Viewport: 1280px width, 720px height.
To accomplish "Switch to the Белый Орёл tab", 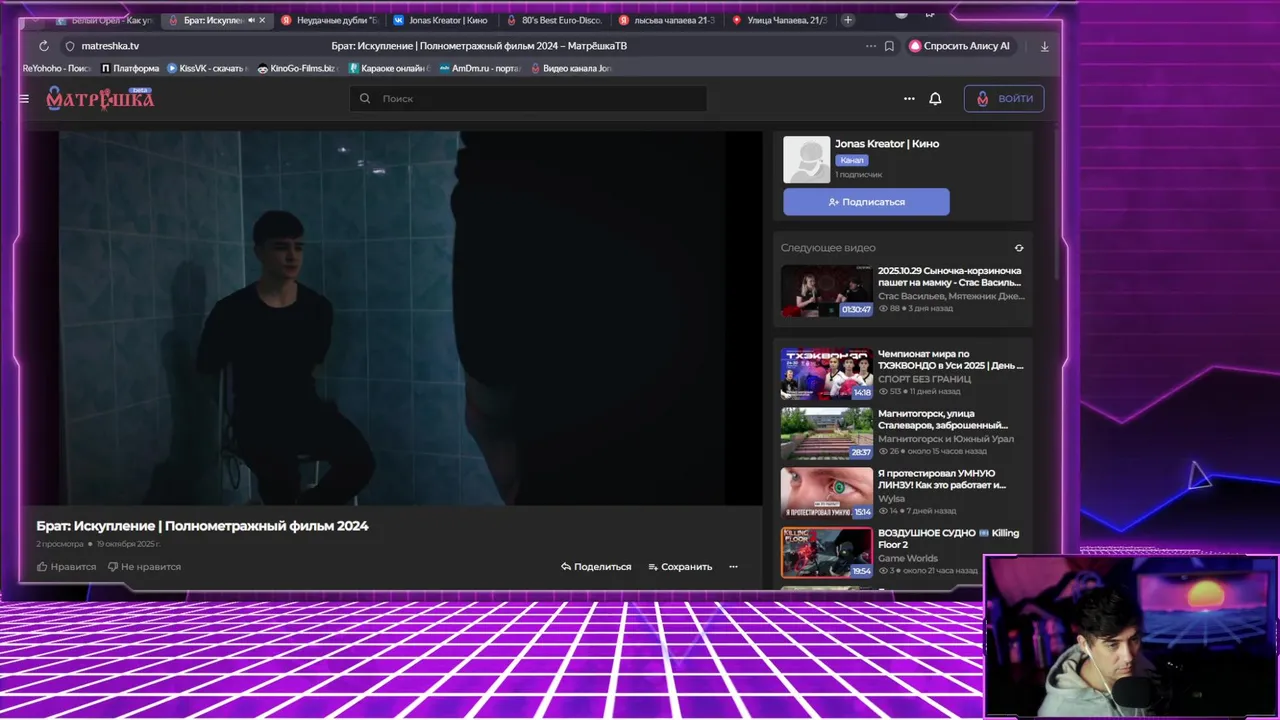I will click(104, 20).
